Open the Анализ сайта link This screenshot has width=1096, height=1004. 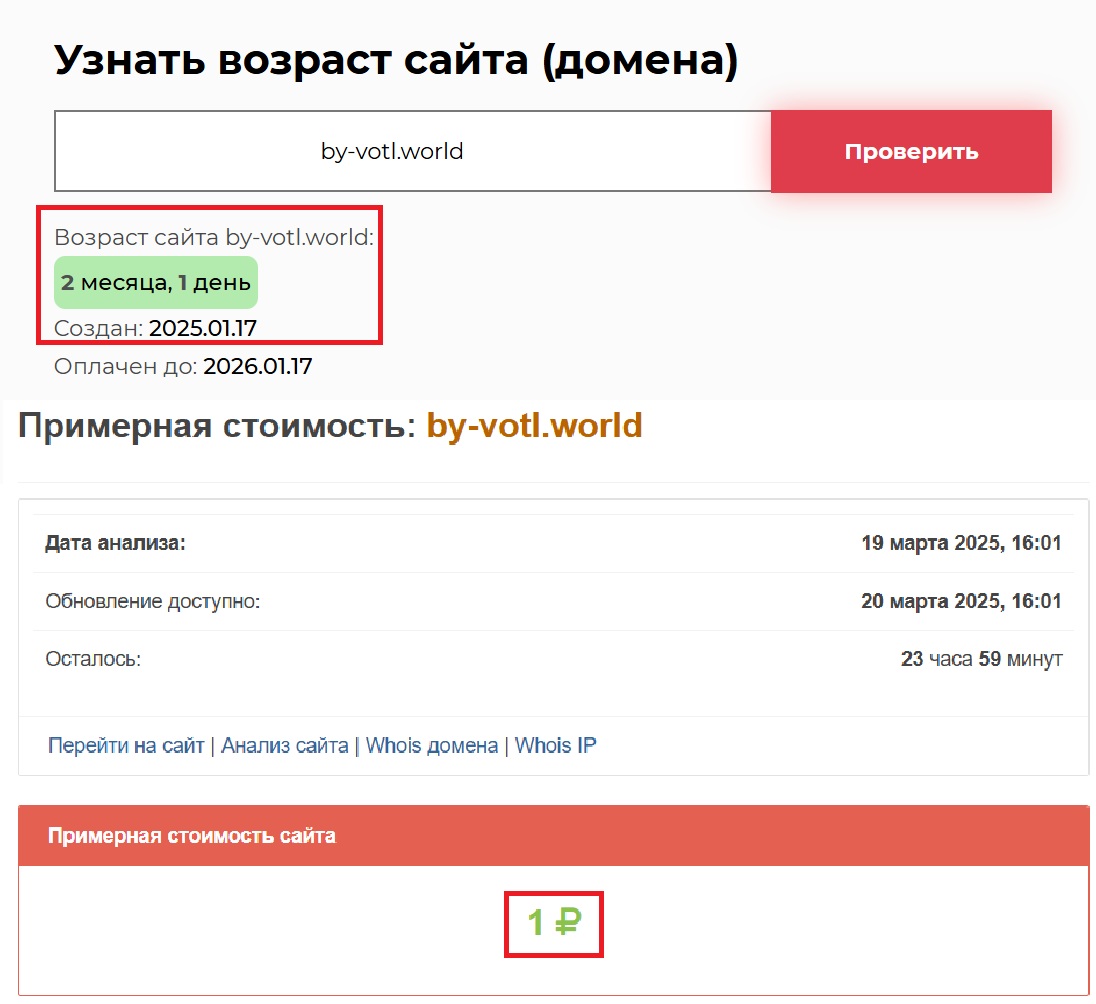click(x=285, y=745)
